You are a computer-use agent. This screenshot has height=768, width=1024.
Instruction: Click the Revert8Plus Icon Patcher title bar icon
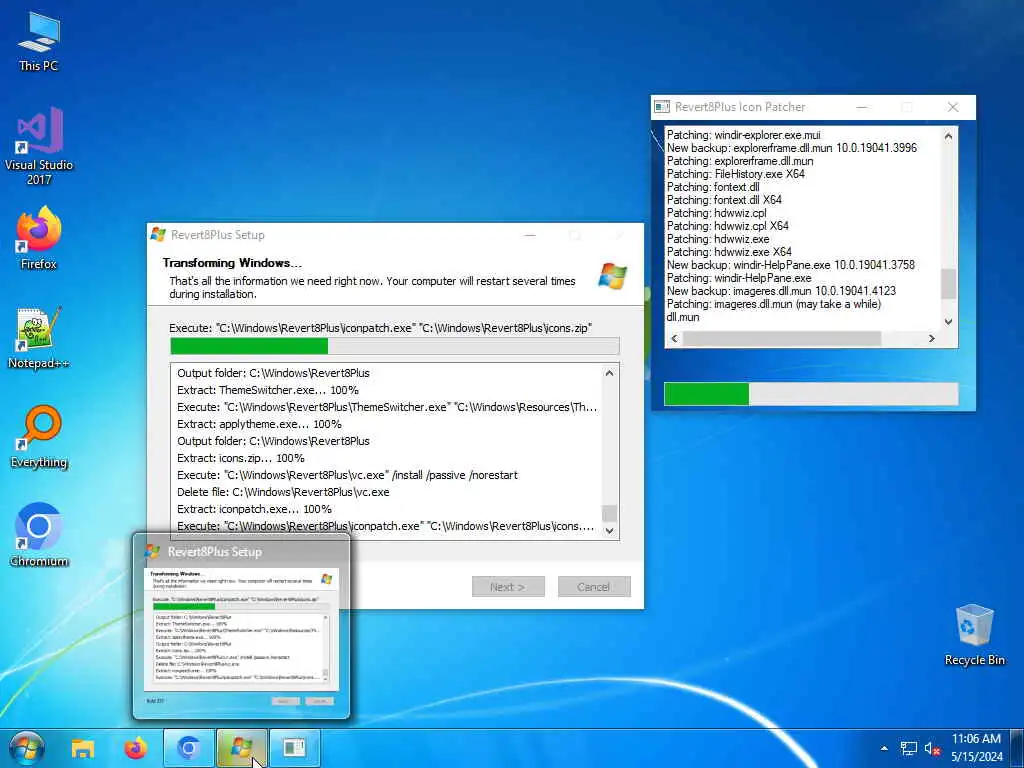[662, 106]
